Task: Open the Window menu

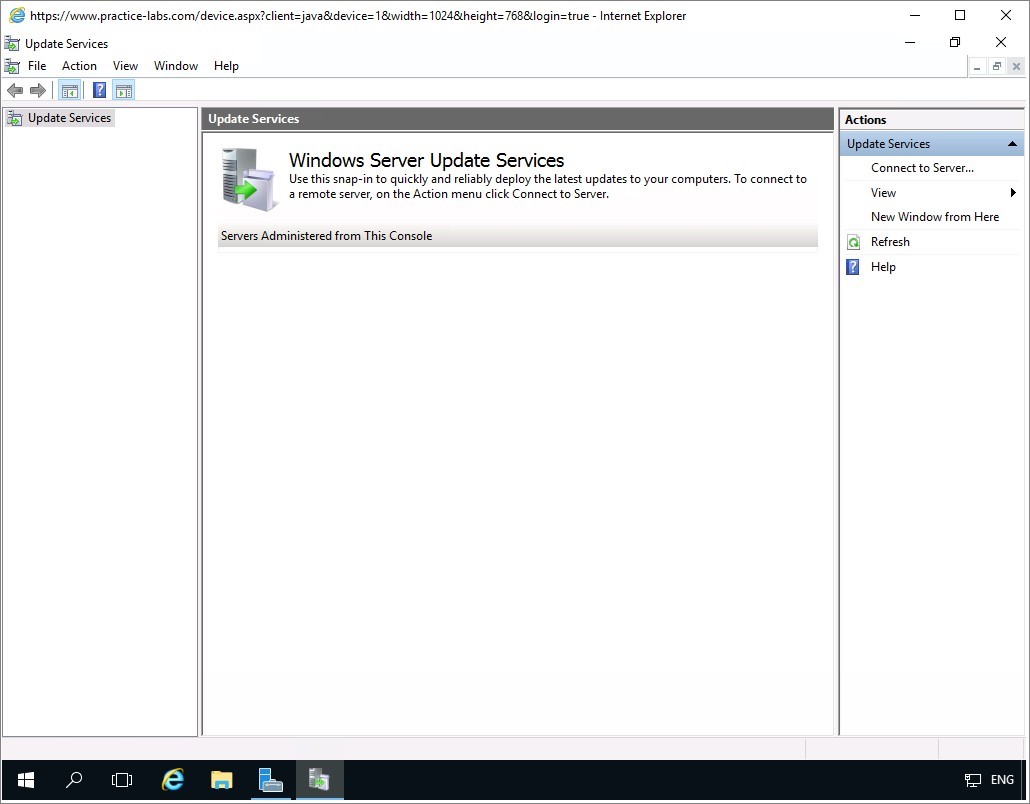Action: tap(175, 66)
